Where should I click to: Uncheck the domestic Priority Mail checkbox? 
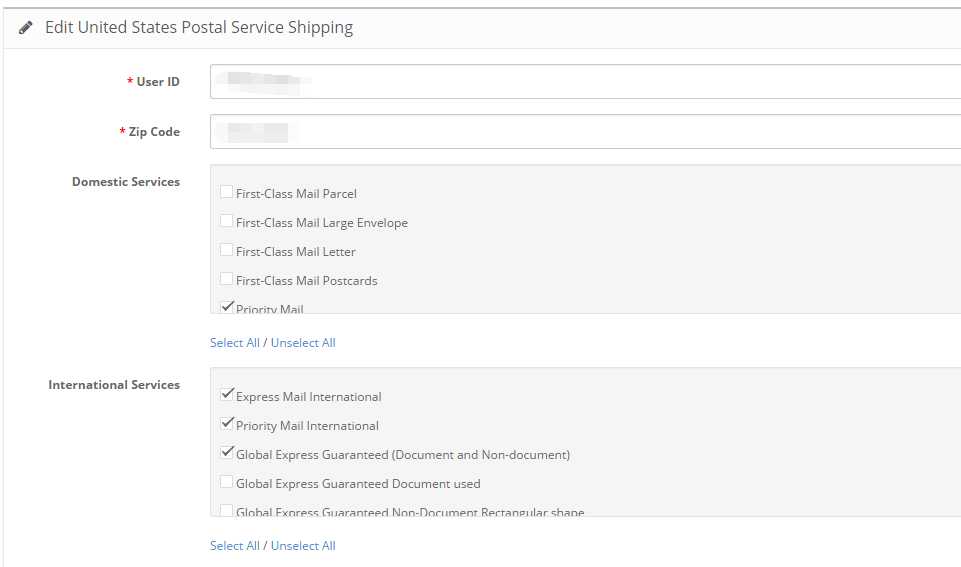[227, 306]
